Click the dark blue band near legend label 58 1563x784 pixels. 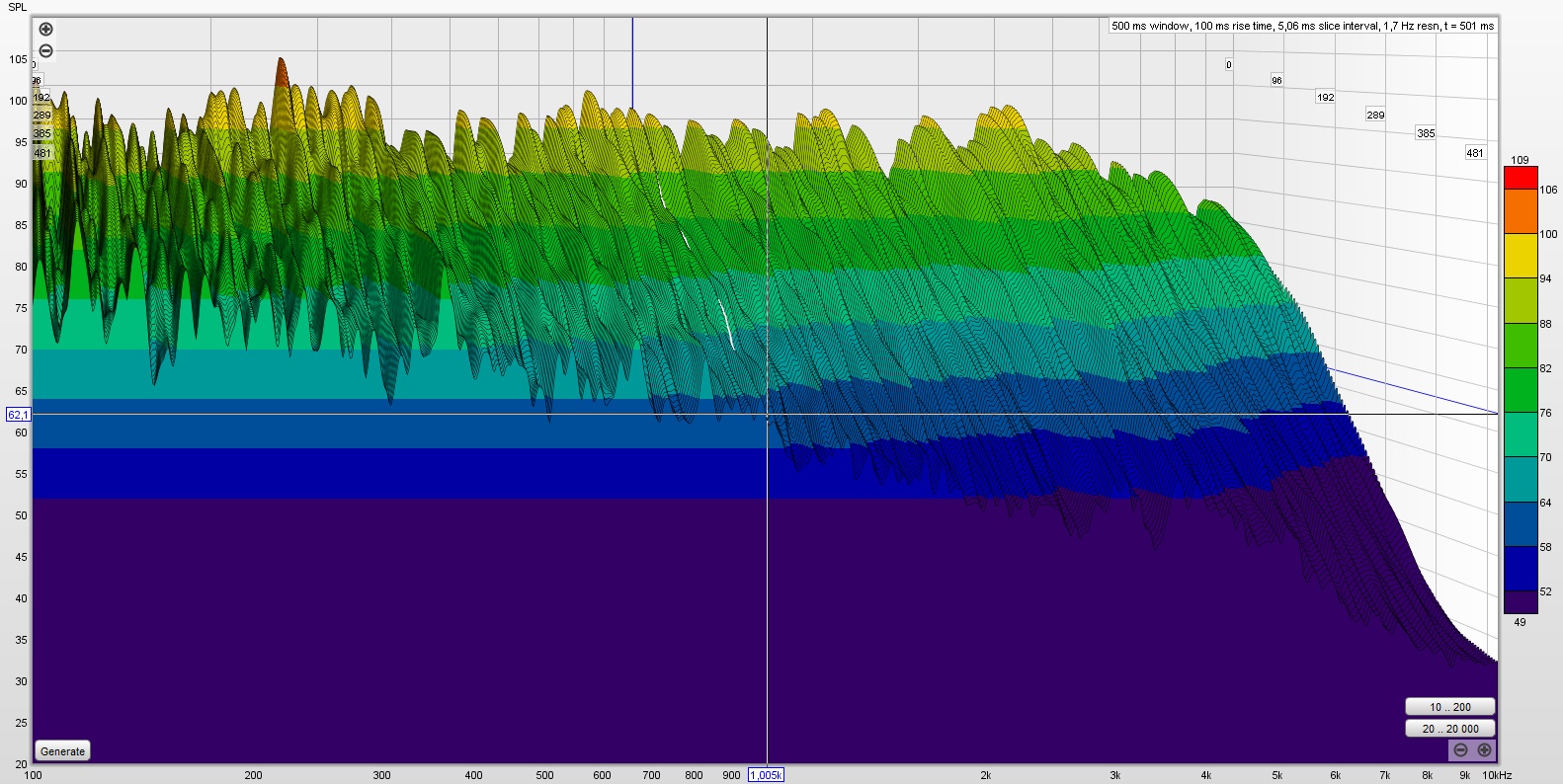[x=1521, y=569]
